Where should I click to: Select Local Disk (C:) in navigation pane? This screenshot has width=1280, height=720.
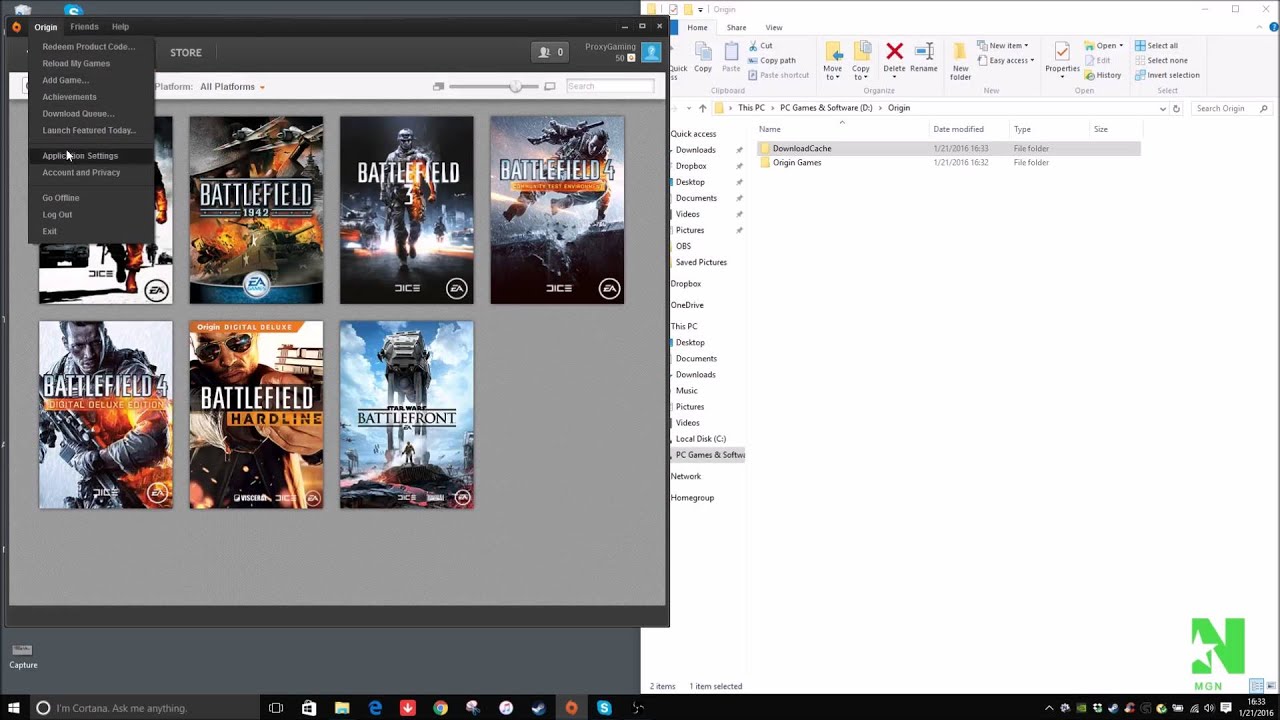pyautogui.click(x=701, y=439)
